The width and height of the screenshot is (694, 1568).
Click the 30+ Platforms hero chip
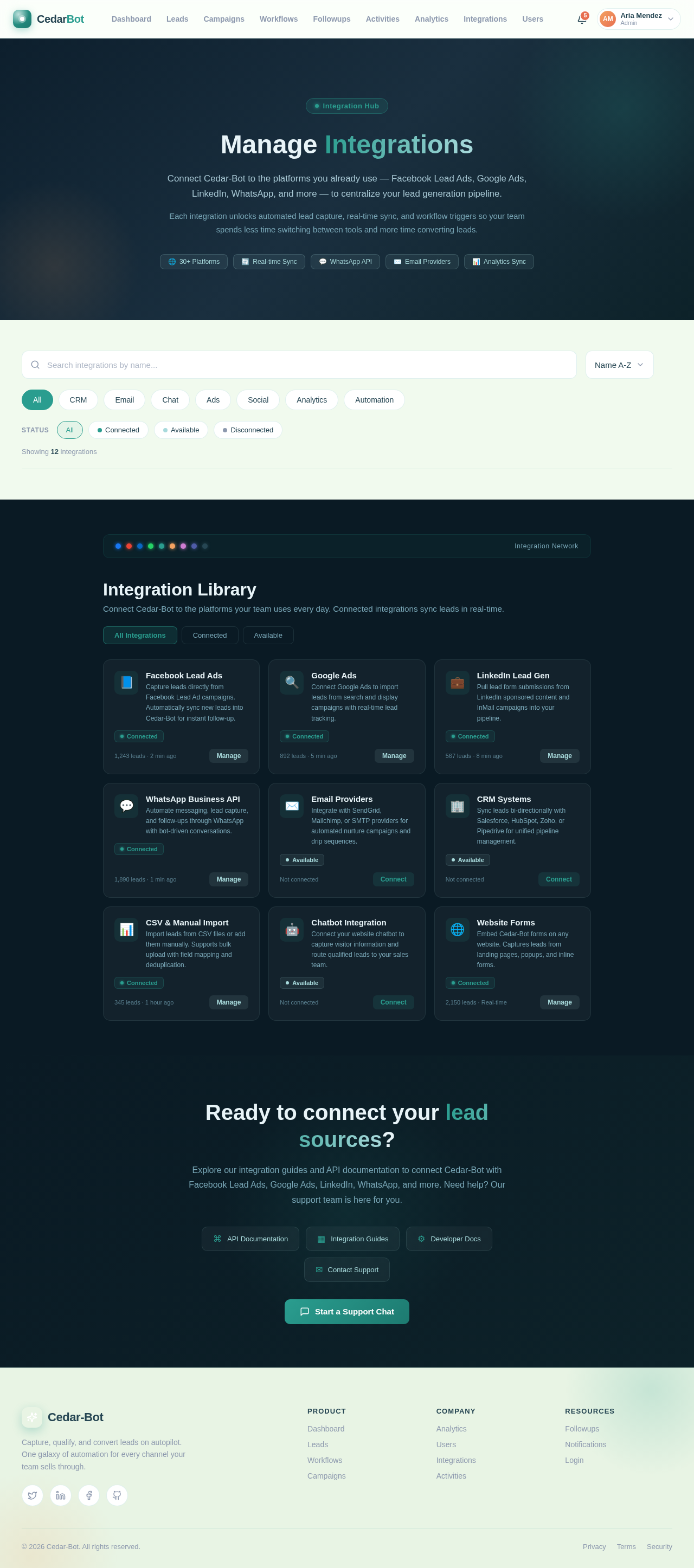click(x=194, y=262)
